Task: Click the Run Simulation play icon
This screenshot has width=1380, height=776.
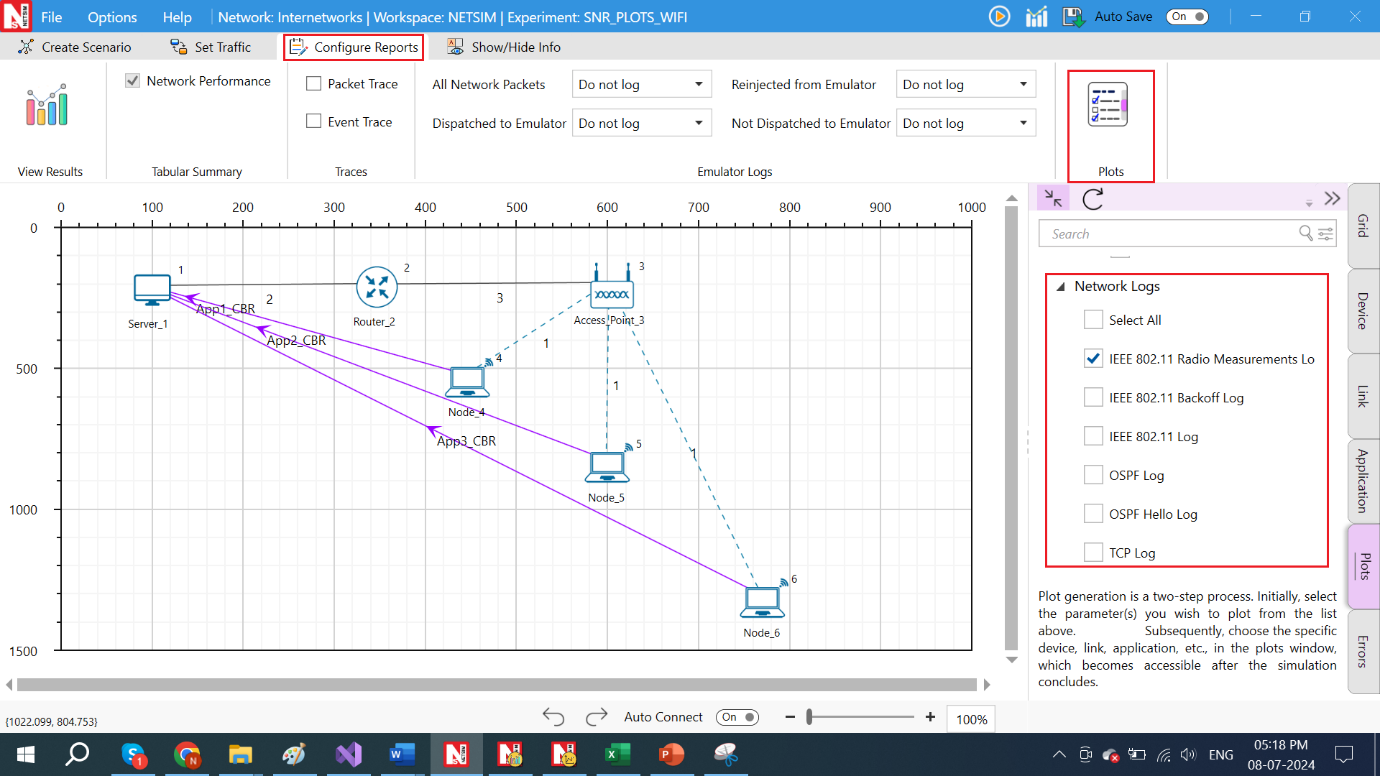Action: click(999, 16)
